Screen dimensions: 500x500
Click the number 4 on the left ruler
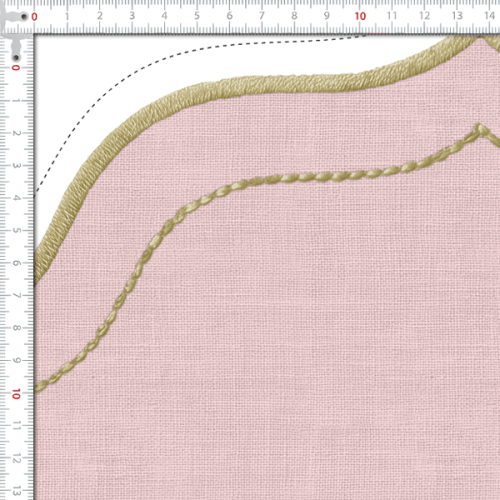pos(16,198)
